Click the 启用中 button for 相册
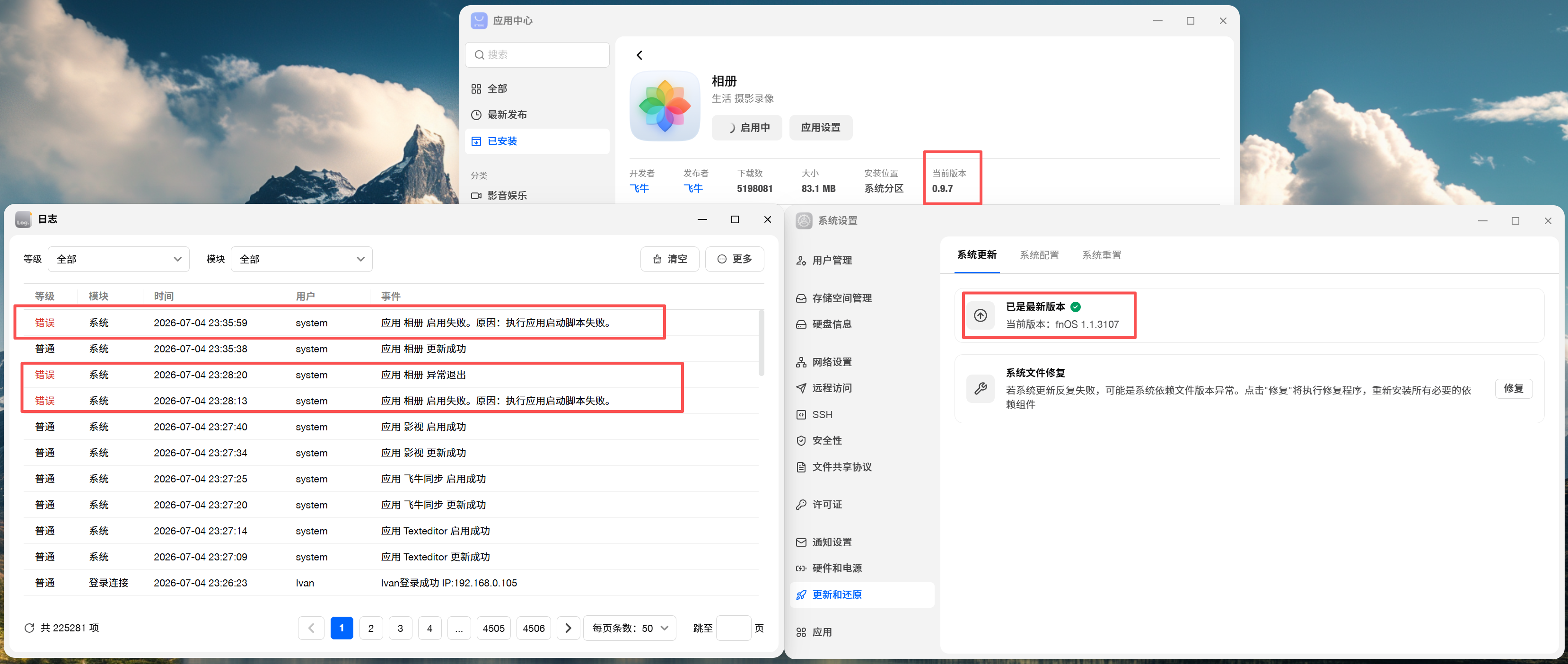 tap(747, 128)
